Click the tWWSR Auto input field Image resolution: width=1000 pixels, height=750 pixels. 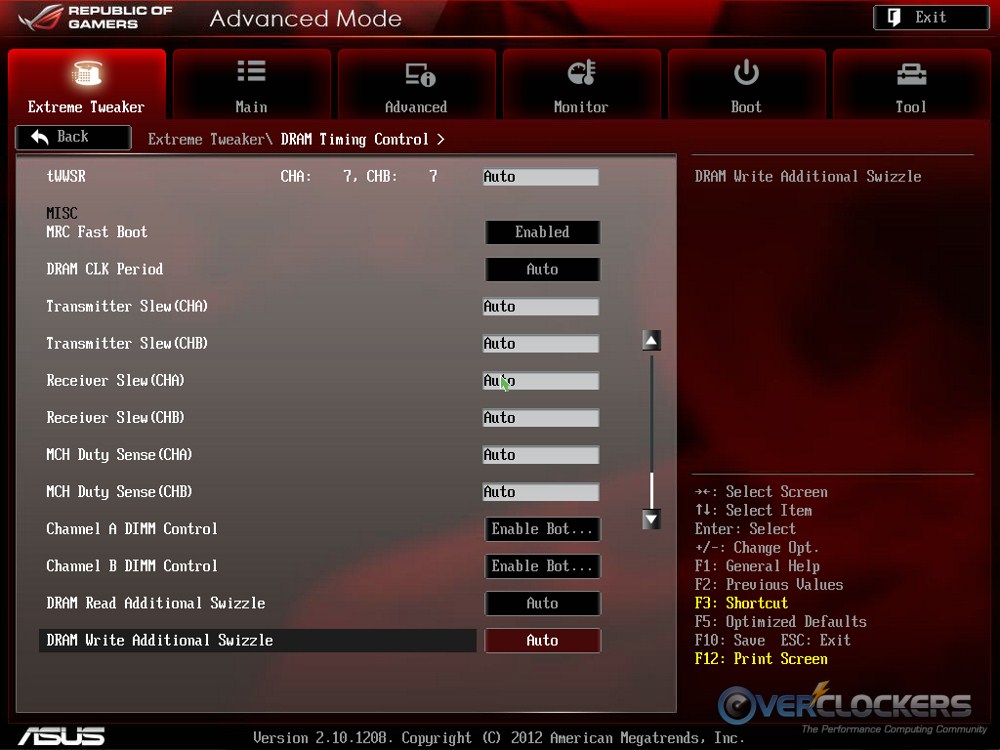(540, 177)
